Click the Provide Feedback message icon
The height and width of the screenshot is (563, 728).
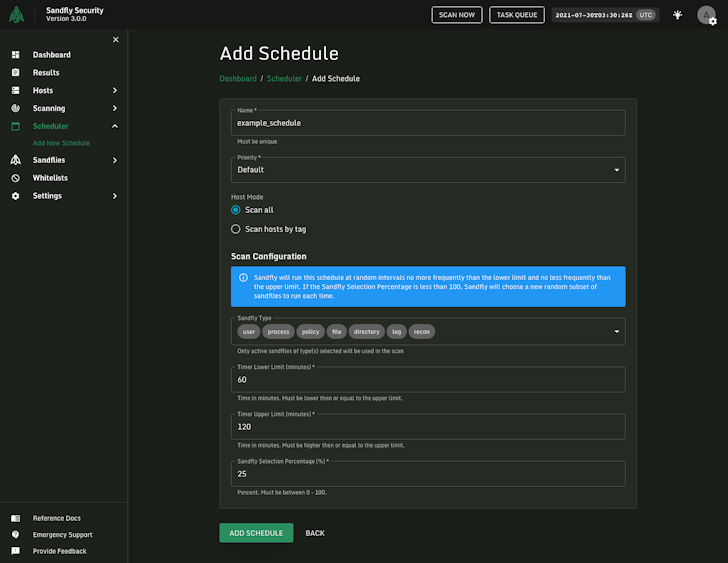click(x=15, y=551)
